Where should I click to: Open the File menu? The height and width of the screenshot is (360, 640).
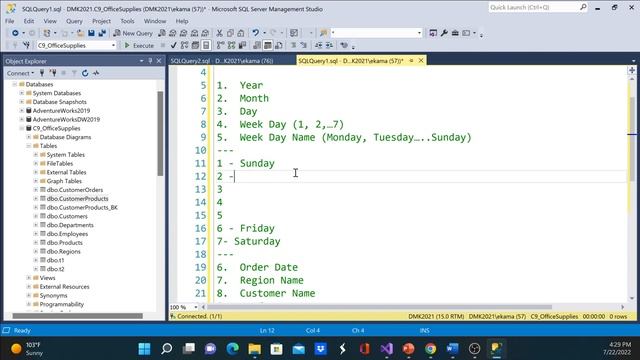[10, 21]
